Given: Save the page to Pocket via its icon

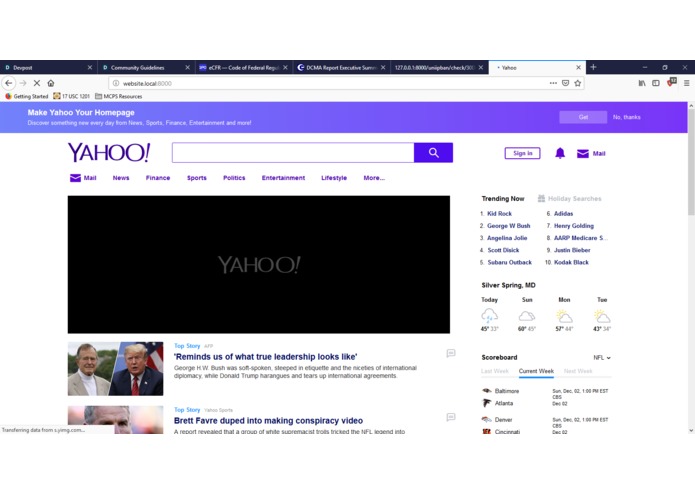Looking at the screenshot, I should pos(565,83).
